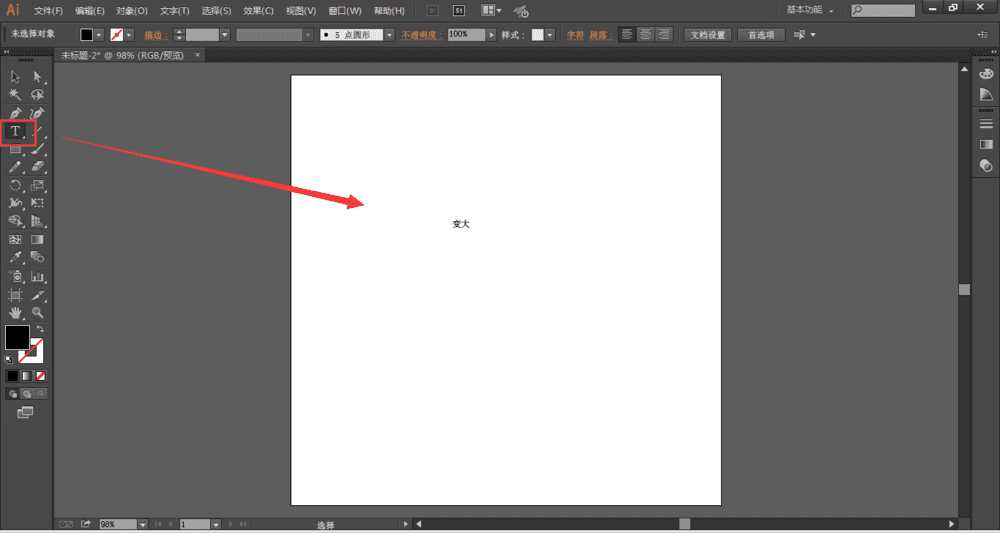Screen dimensions: 1000x533
Task: Select the Direct Selection tool
Action: coord(38,77)
